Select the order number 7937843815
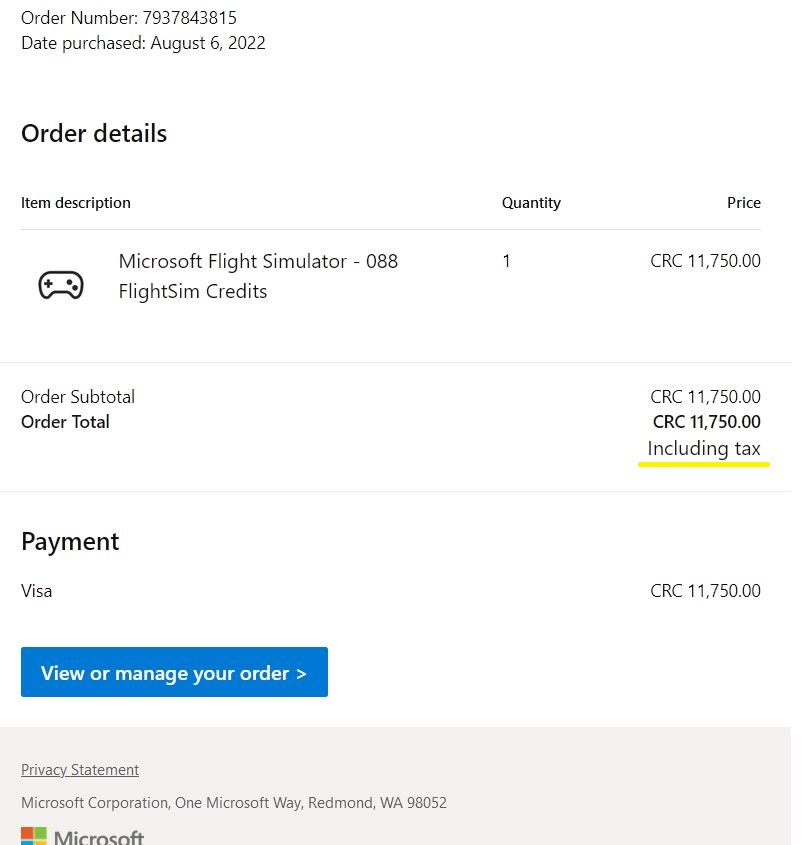This screenshot has height=845, width=803. coord(190,18)
